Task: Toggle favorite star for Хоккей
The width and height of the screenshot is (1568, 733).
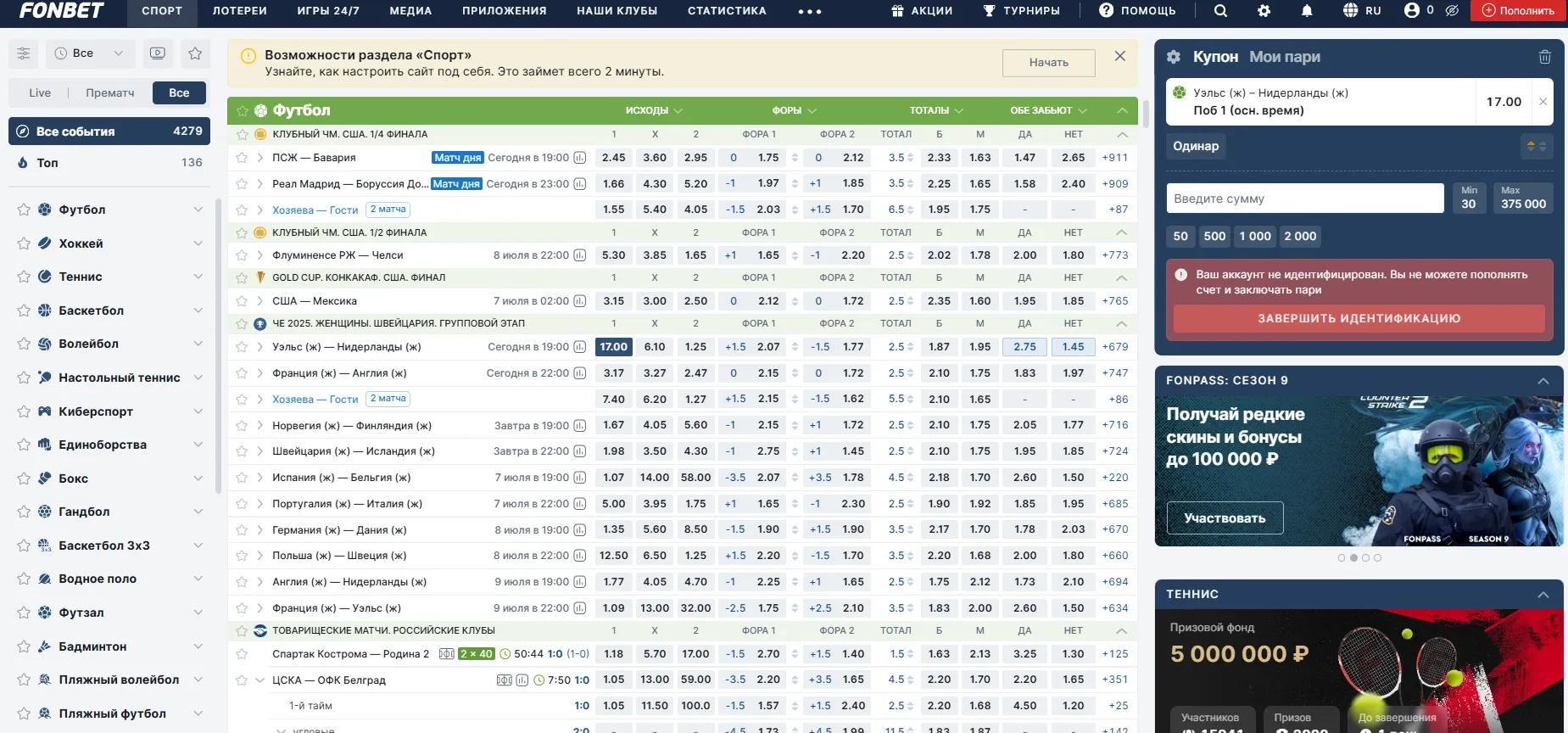Action: [x=24, y=243]
